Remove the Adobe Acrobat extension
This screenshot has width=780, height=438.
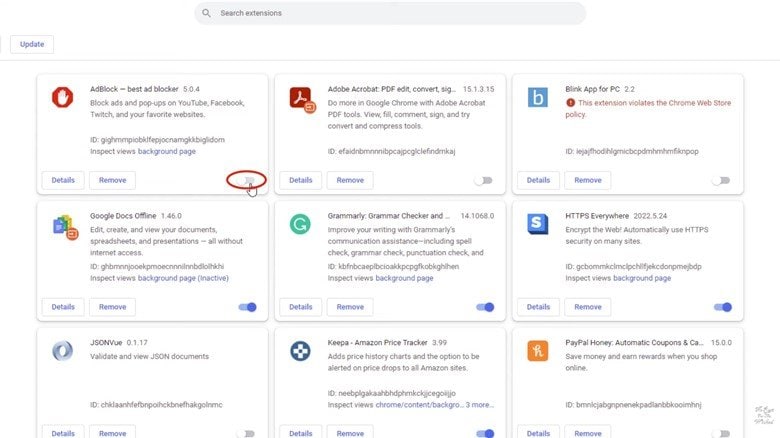(x=350, y=180)
